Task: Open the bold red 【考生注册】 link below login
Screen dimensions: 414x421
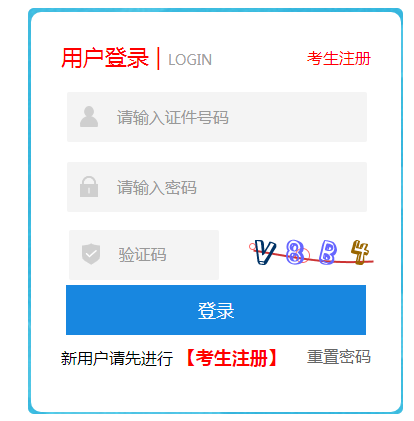Action: tap(231, 358)
